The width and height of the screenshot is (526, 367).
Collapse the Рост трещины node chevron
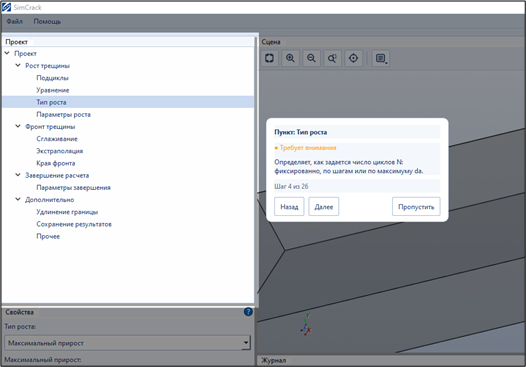coord(18,65)
